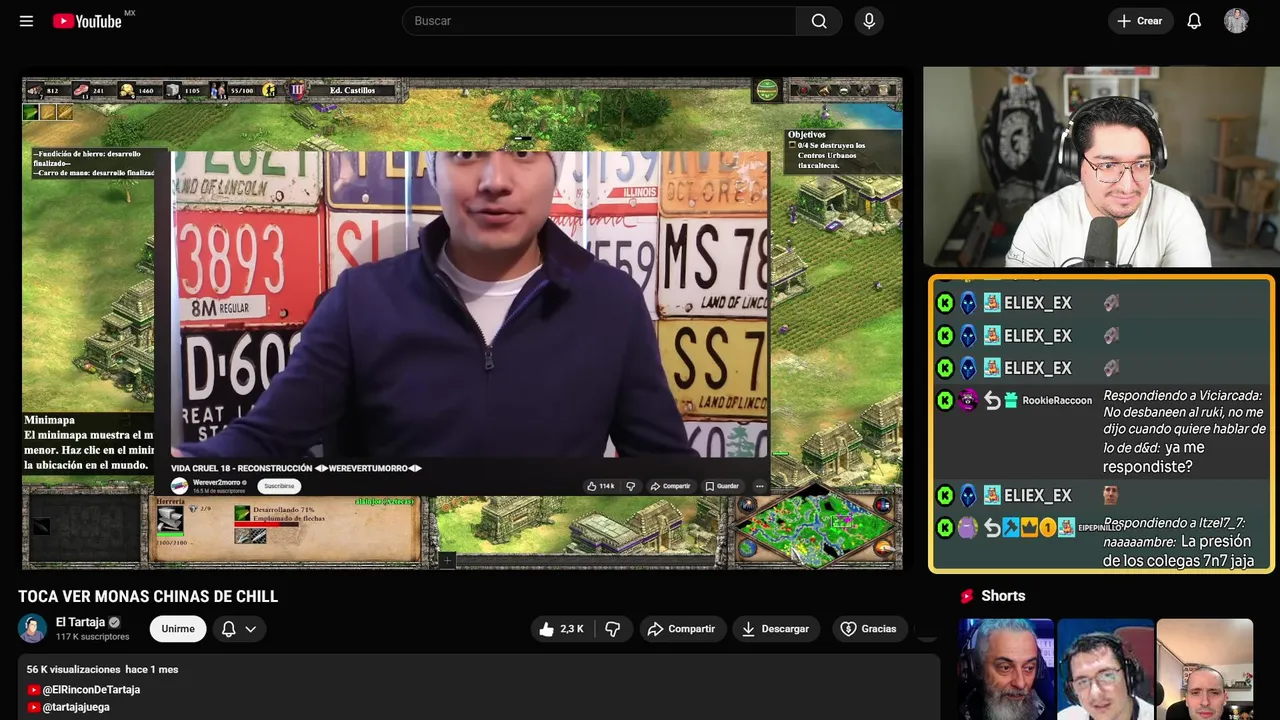Click the RookieRaccoon chat username
This screenshot has height=720, width=1280.
(1057, 400)
